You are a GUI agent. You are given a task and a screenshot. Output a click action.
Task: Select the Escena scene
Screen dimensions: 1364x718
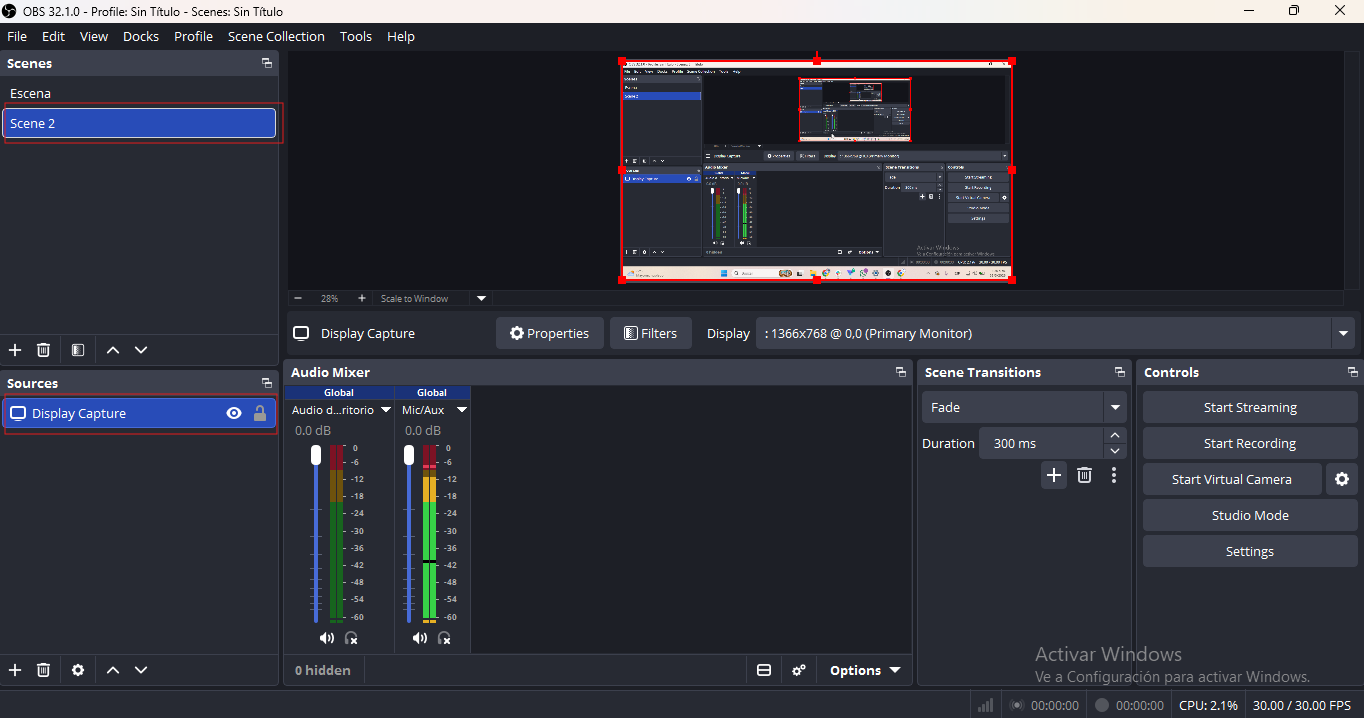click(x=139, y=93)
